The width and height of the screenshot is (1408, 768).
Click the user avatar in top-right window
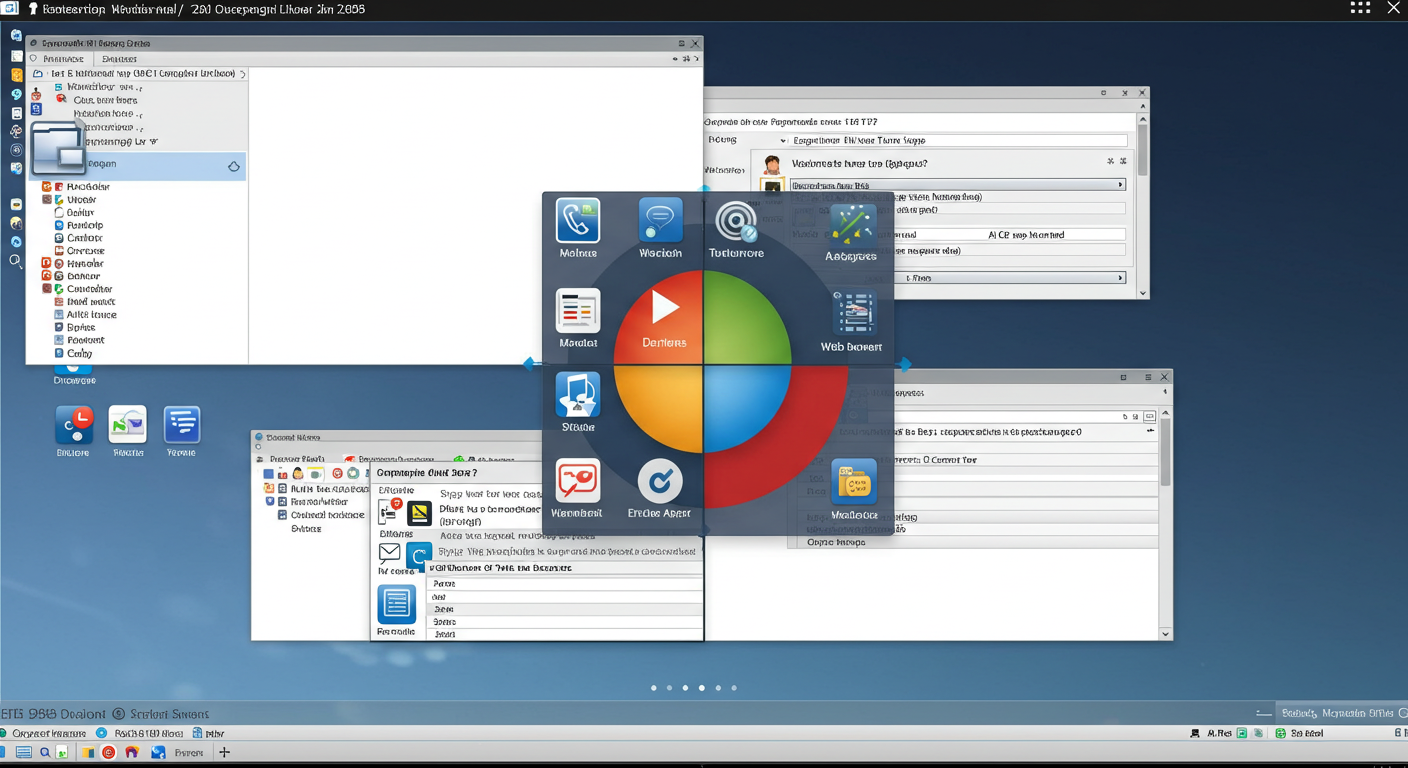(x=771, y=165)
